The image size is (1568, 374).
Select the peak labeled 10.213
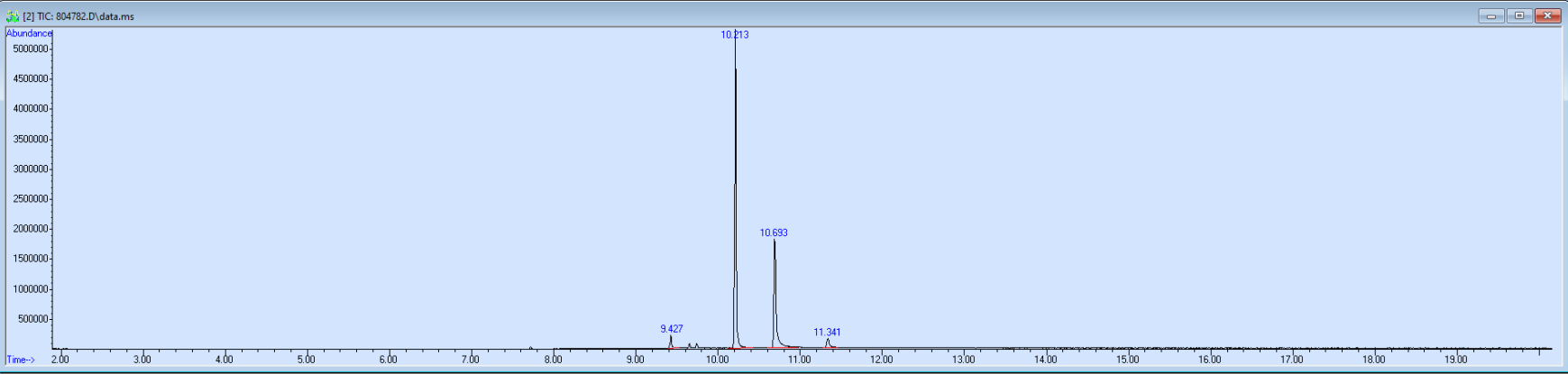[735, 35]
